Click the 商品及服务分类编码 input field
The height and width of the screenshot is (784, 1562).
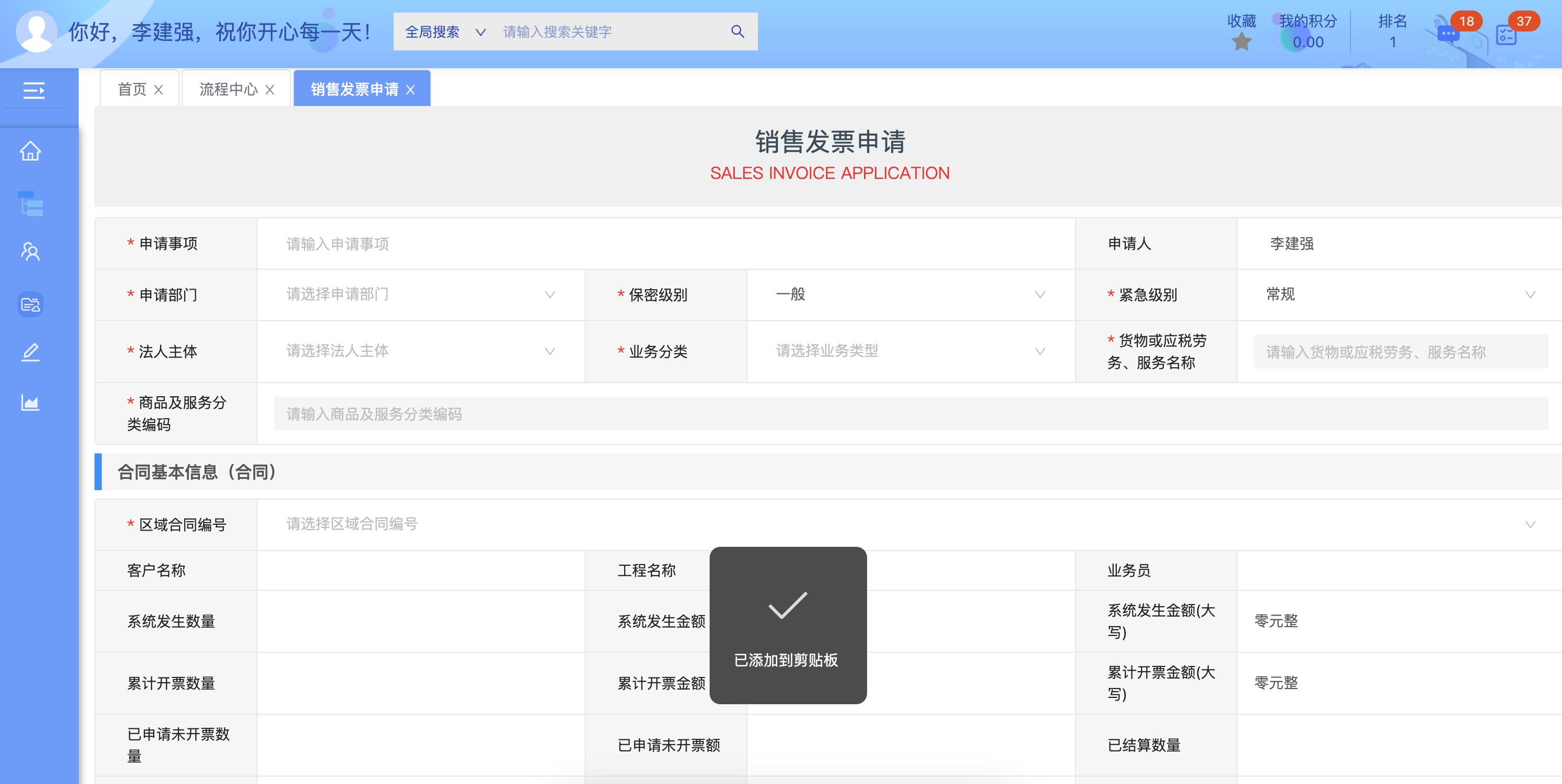911,414
